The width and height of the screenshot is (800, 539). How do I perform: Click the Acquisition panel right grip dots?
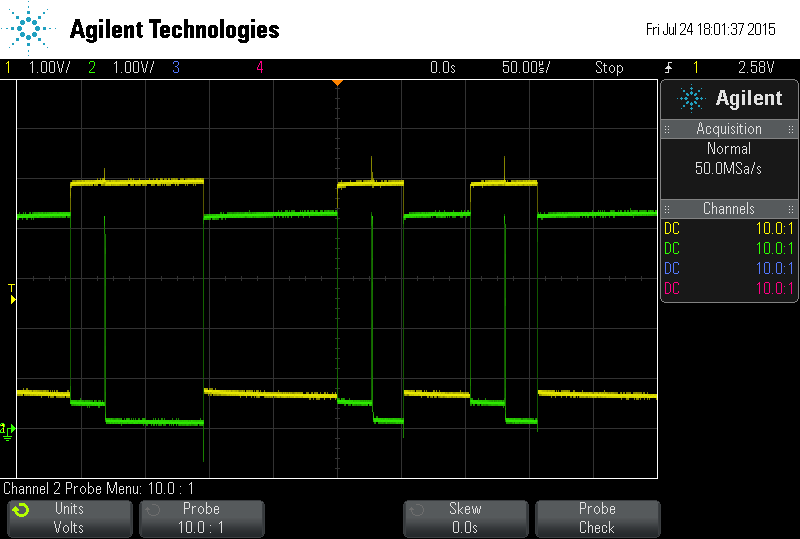791,129
